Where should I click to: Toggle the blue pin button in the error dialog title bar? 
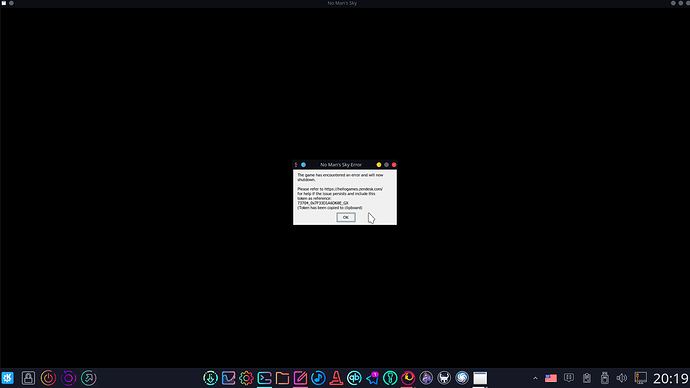click(x=303, y=165)
